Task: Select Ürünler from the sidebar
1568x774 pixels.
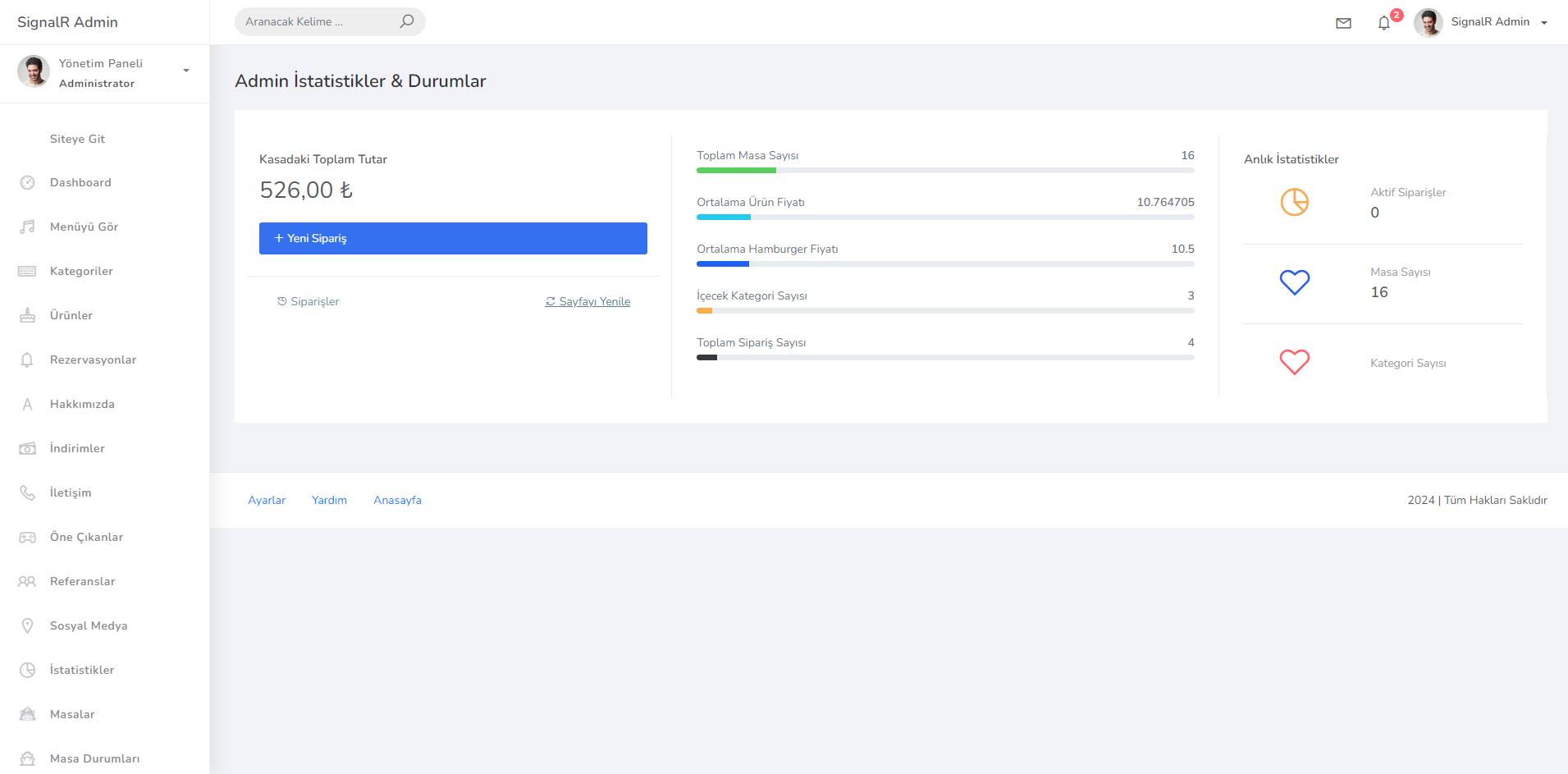Action: point(71,315)
